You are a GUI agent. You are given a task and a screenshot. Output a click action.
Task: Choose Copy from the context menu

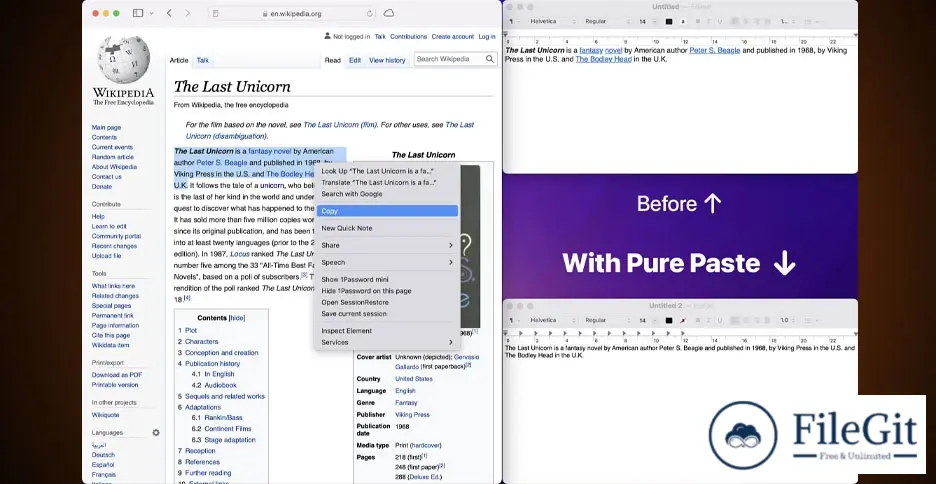387,211
